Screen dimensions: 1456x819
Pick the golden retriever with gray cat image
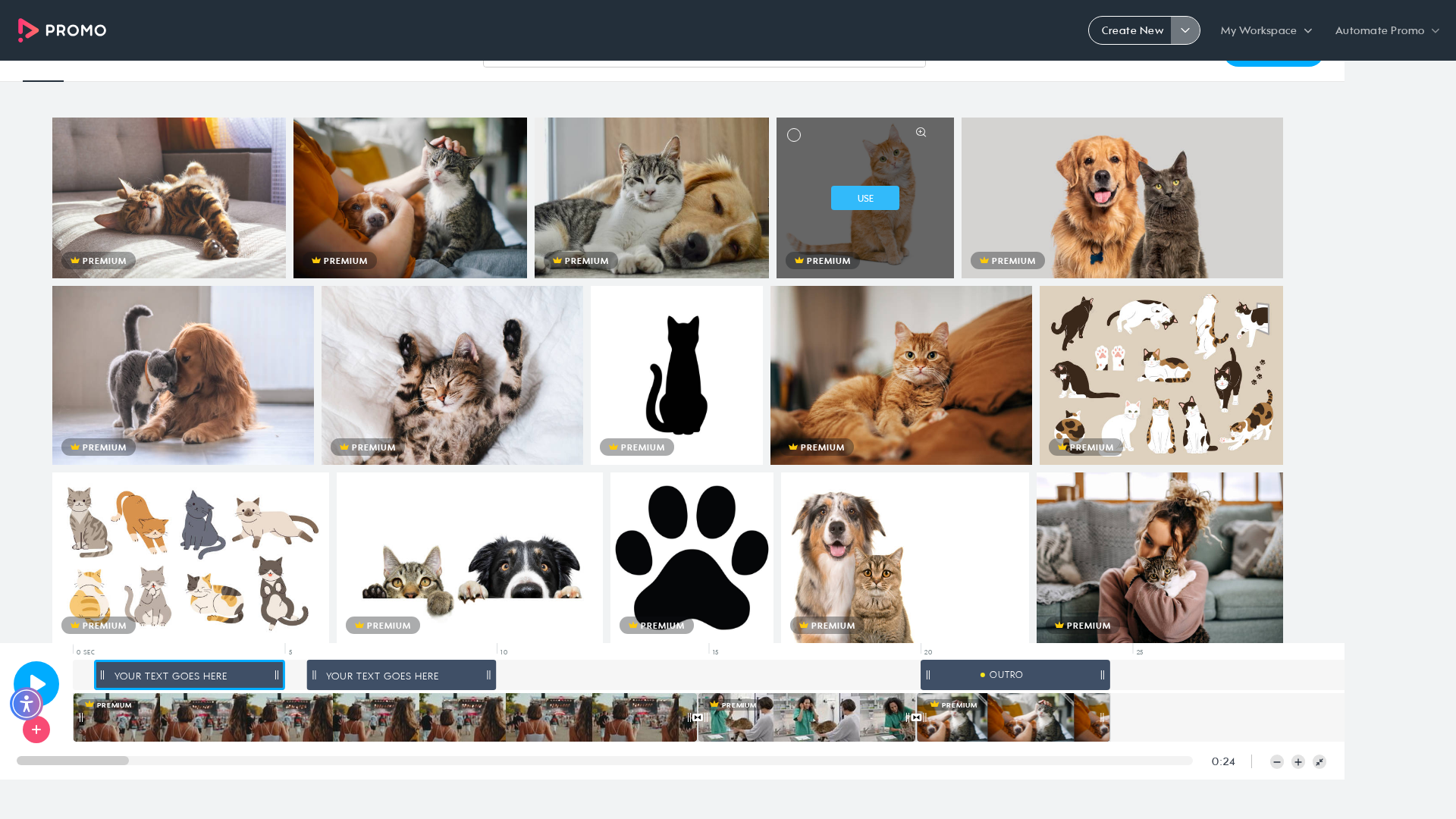1122,198
